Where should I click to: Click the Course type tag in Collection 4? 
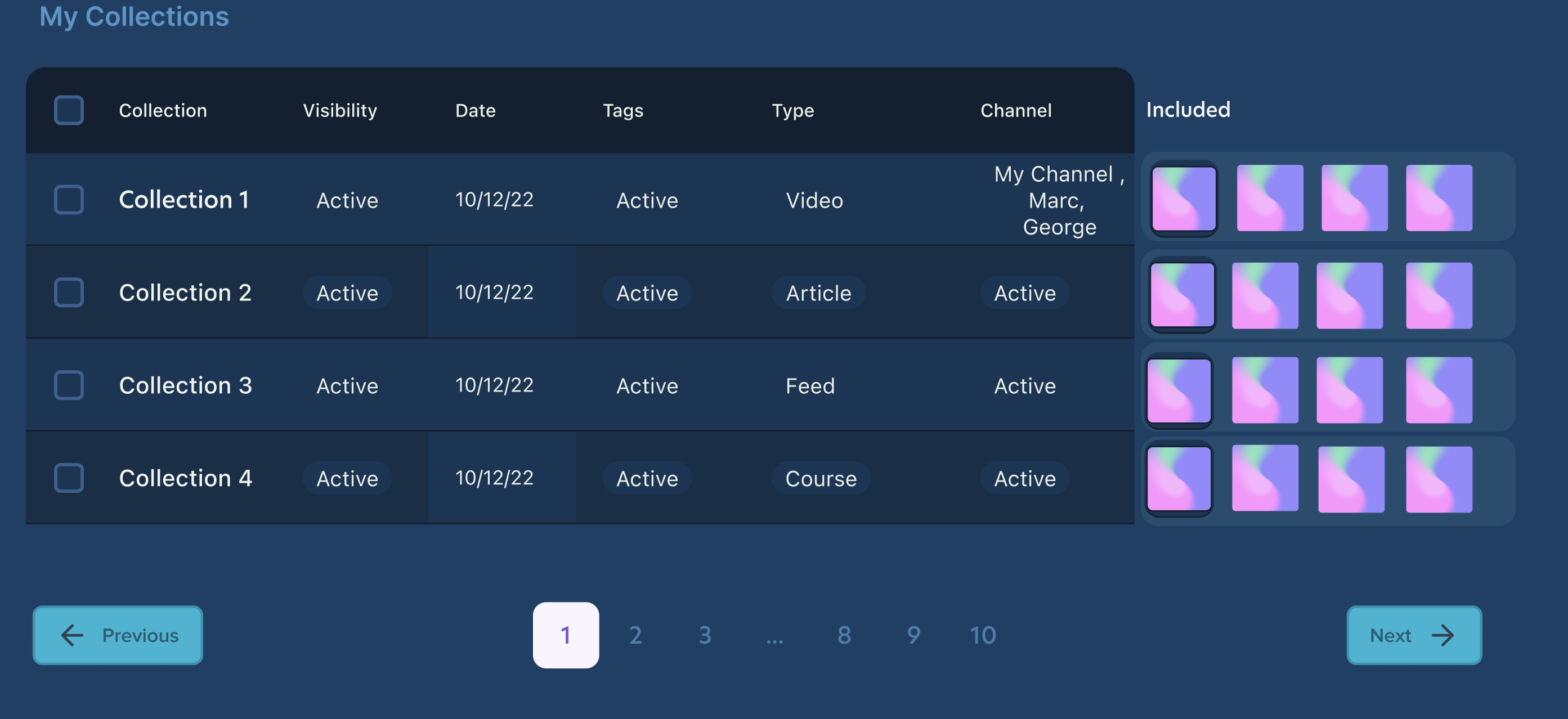point(820,478)
